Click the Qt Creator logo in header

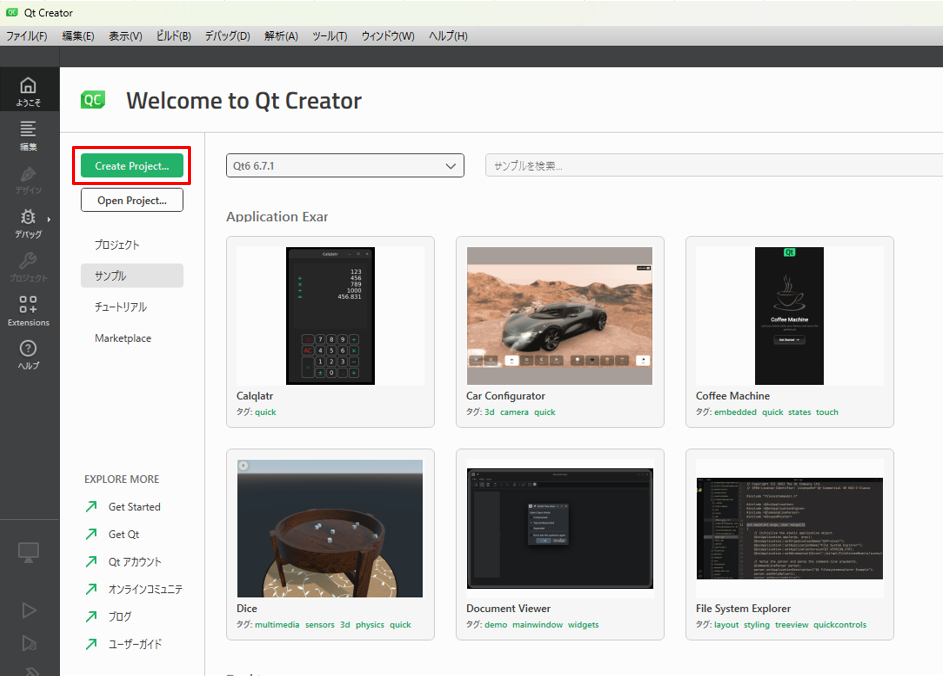(x=93, y=100)
